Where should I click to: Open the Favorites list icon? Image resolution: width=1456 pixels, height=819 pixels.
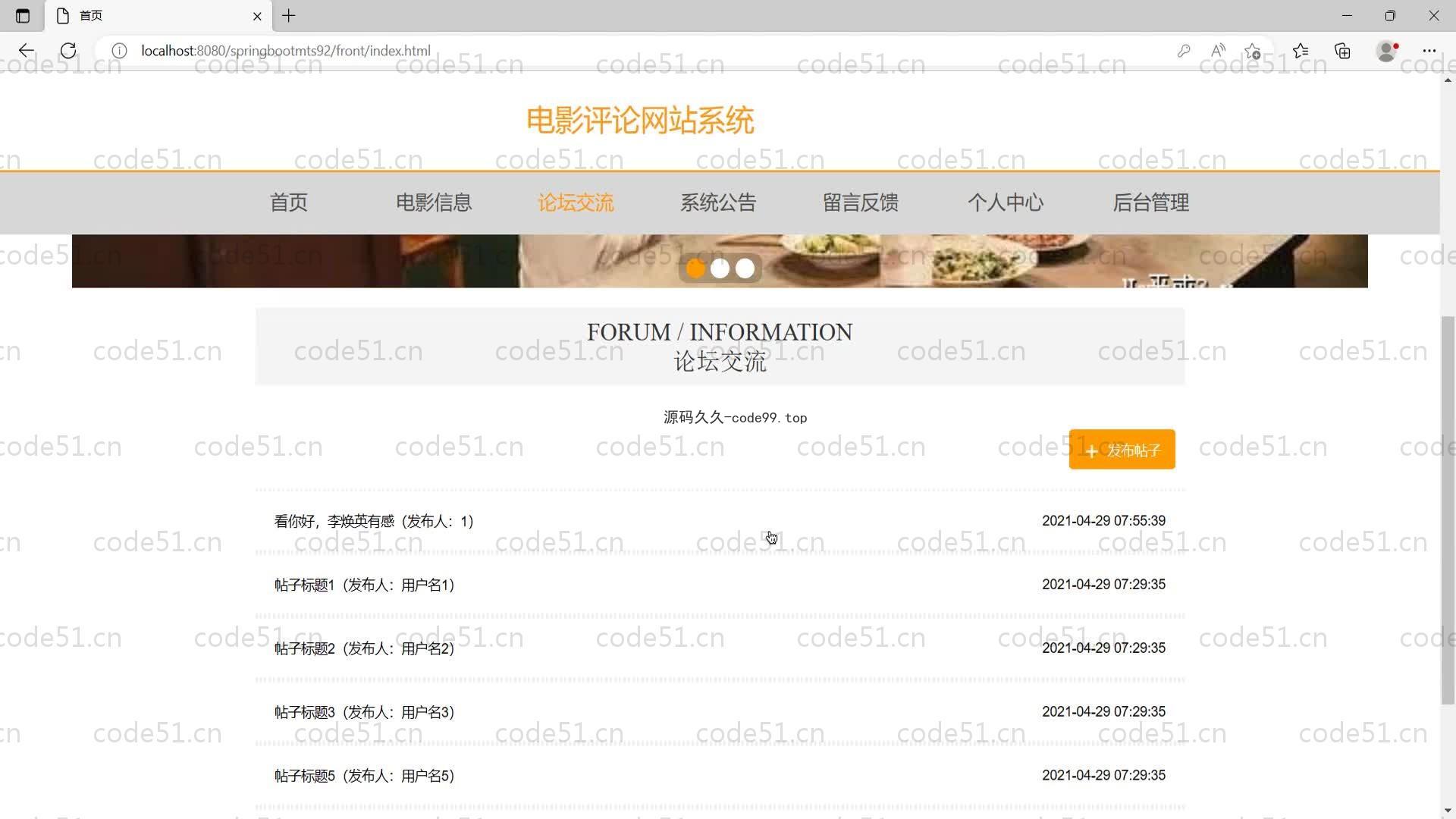coord(1301,51)
